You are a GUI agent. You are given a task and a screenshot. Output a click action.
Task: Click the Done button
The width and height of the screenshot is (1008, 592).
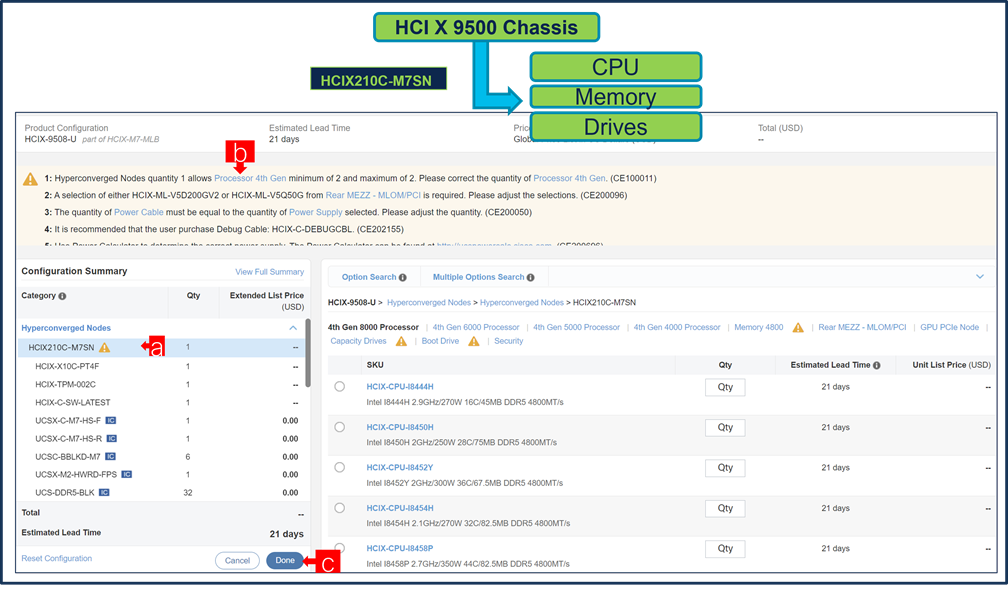coord(285,561)
